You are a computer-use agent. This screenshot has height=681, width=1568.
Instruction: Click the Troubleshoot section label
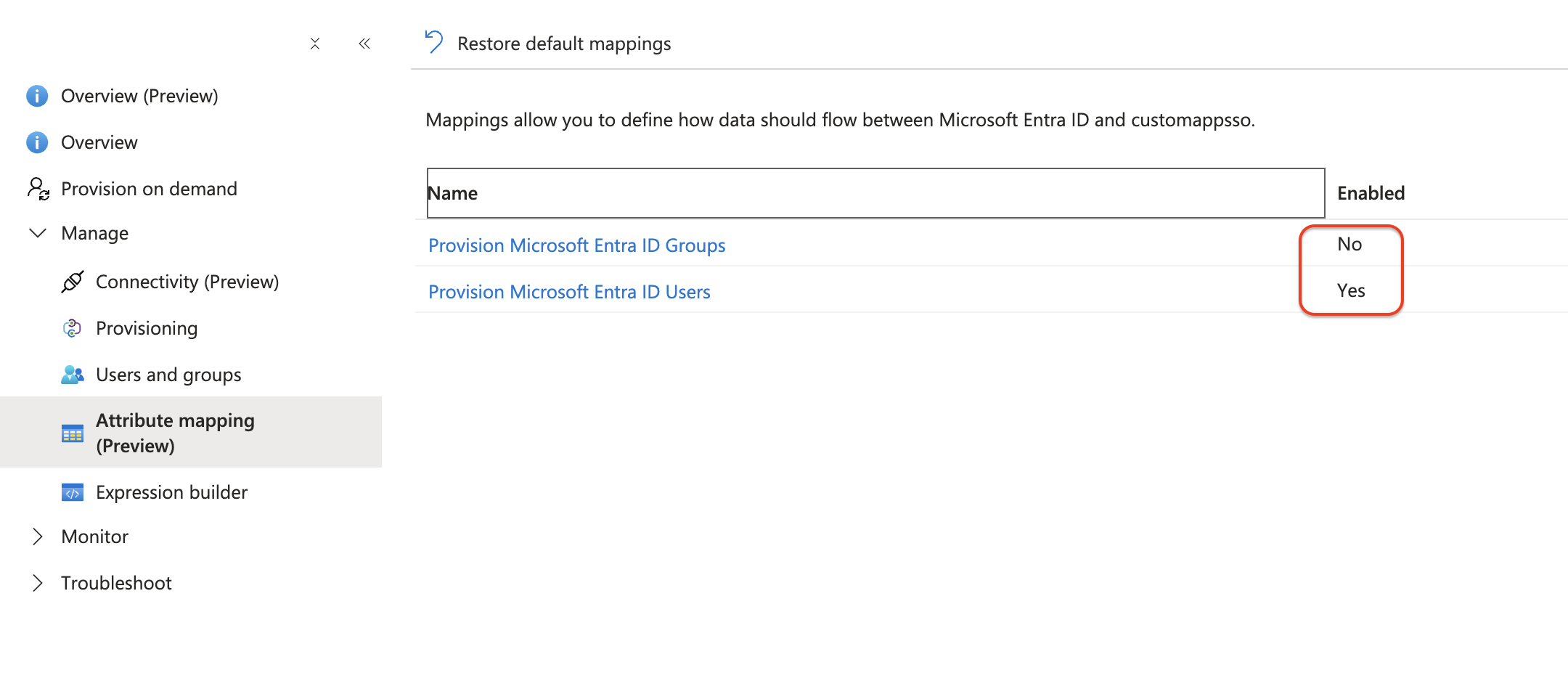pyautogui.click(x=116, y=583)
